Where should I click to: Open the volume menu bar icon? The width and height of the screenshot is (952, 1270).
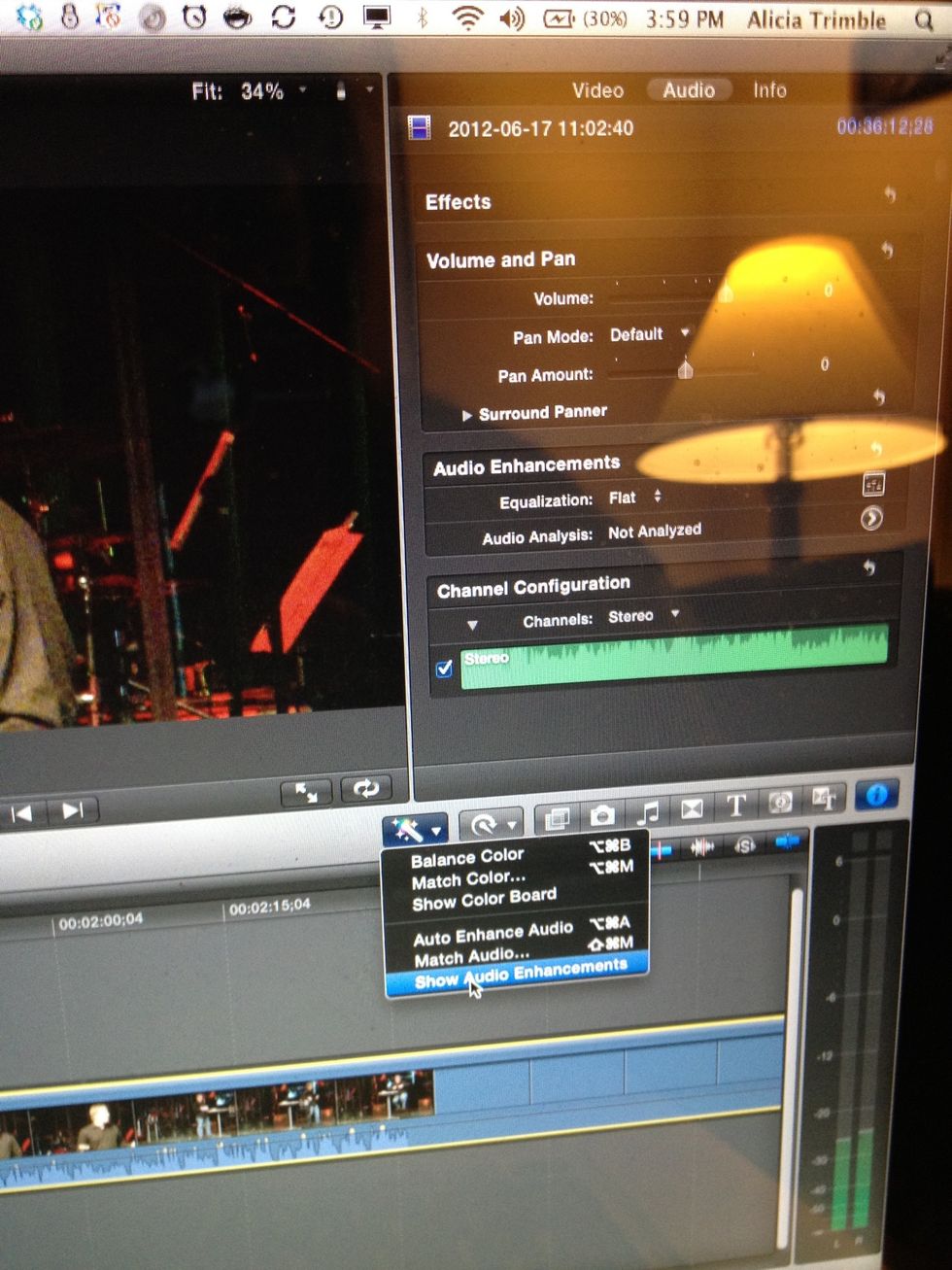(513, 17)
